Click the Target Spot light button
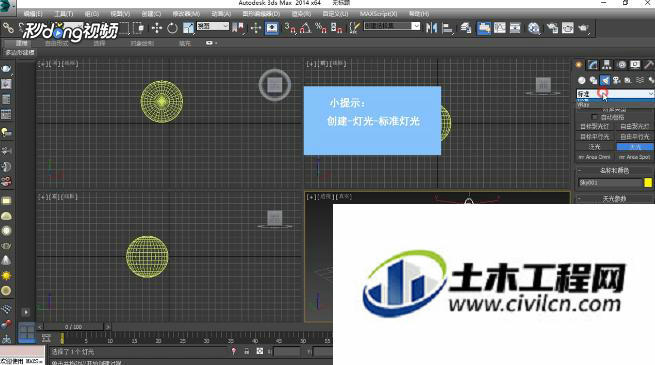Screen dimensions: 655x365 pos(595,127)
